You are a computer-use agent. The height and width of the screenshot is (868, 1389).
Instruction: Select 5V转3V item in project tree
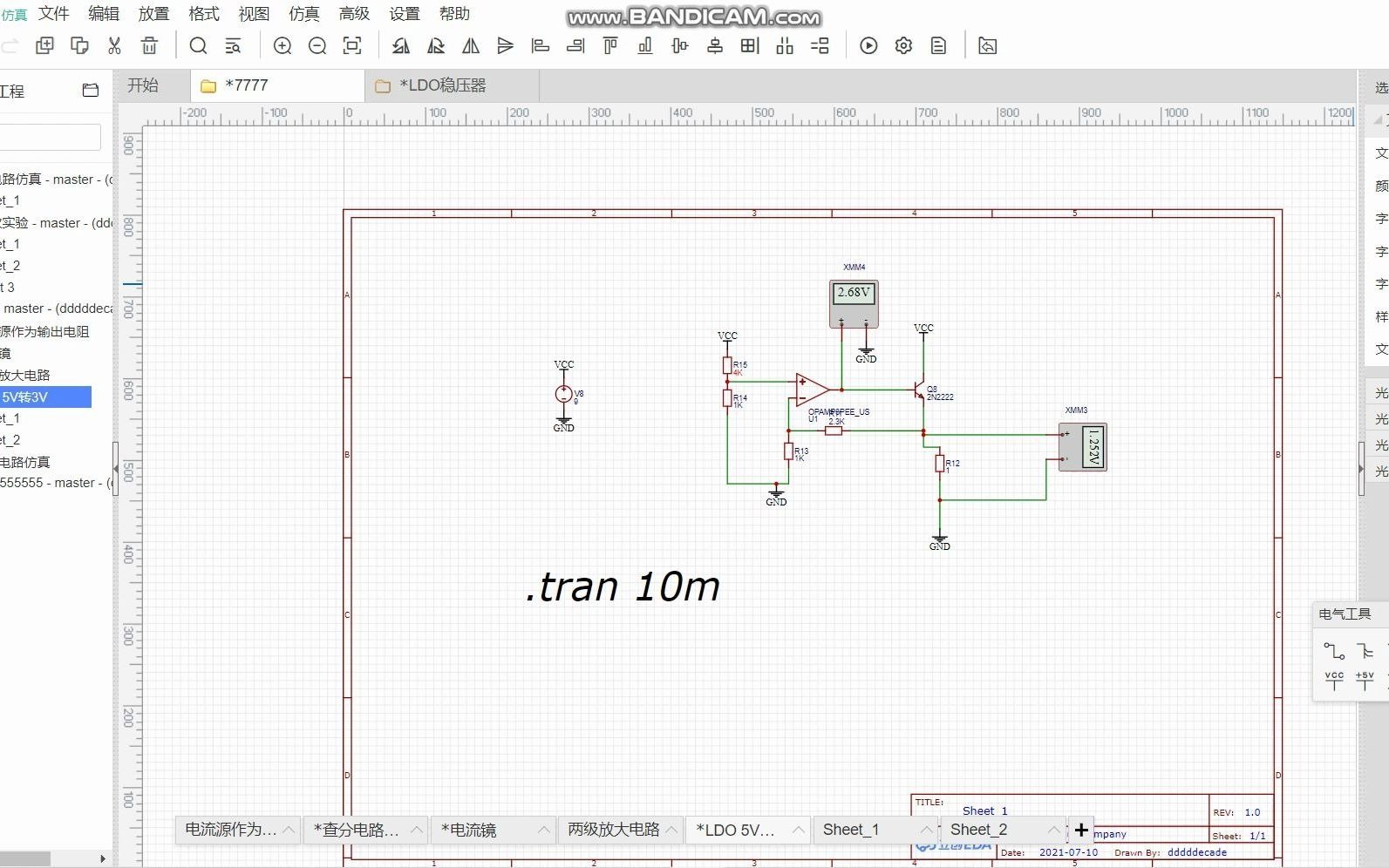tap(45, 397)
